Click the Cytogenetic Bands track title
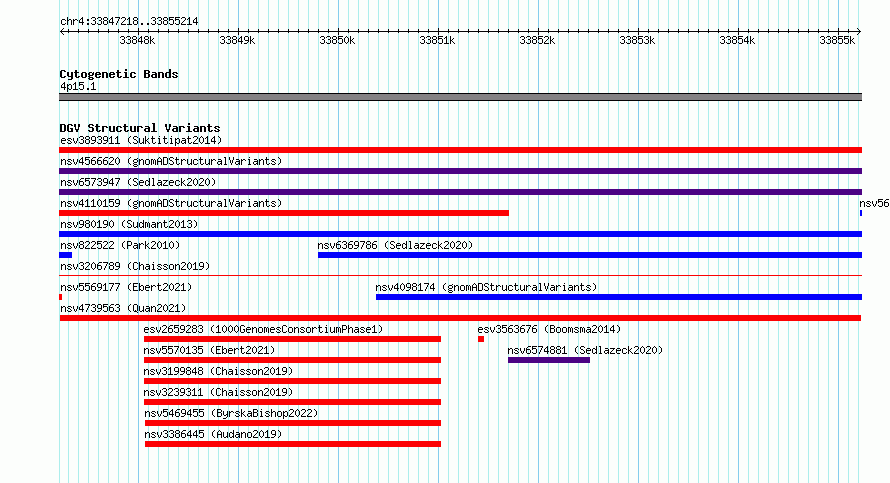This screenshot has width=890, height=483. (119, 74)
